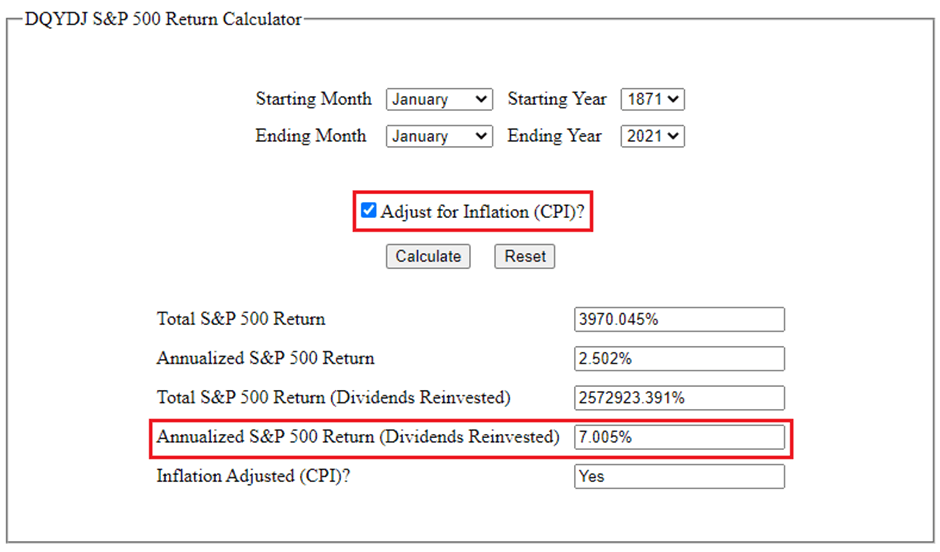Click the field showing 2572923.391%
This screenshot has height=552, width=940.
(679, 398)
